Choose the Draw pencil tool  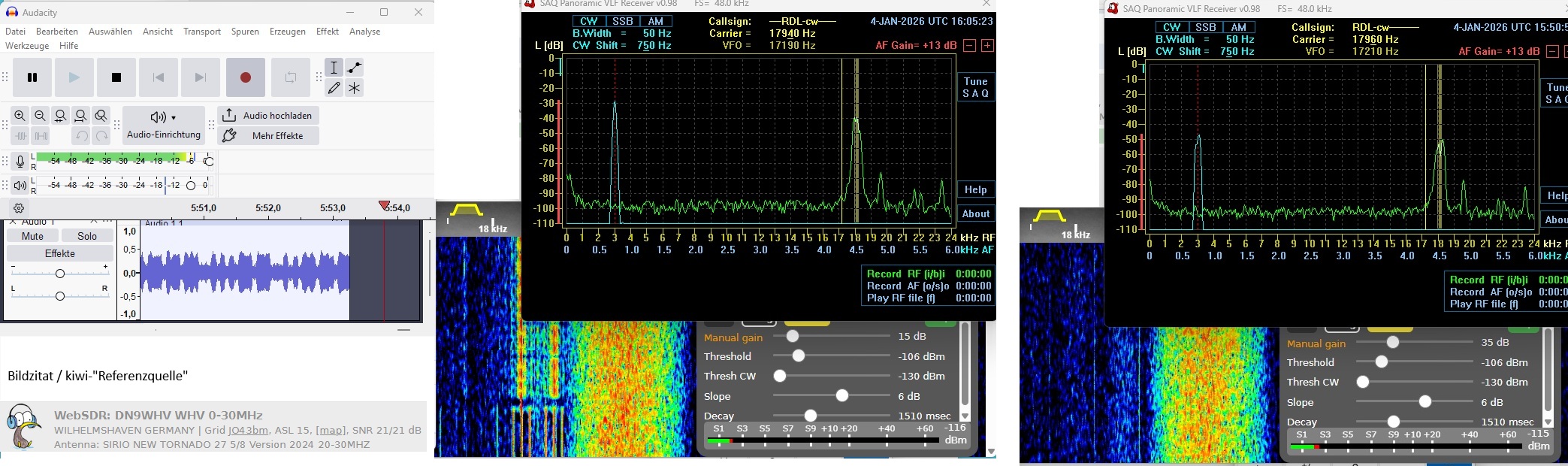point(334,88)
